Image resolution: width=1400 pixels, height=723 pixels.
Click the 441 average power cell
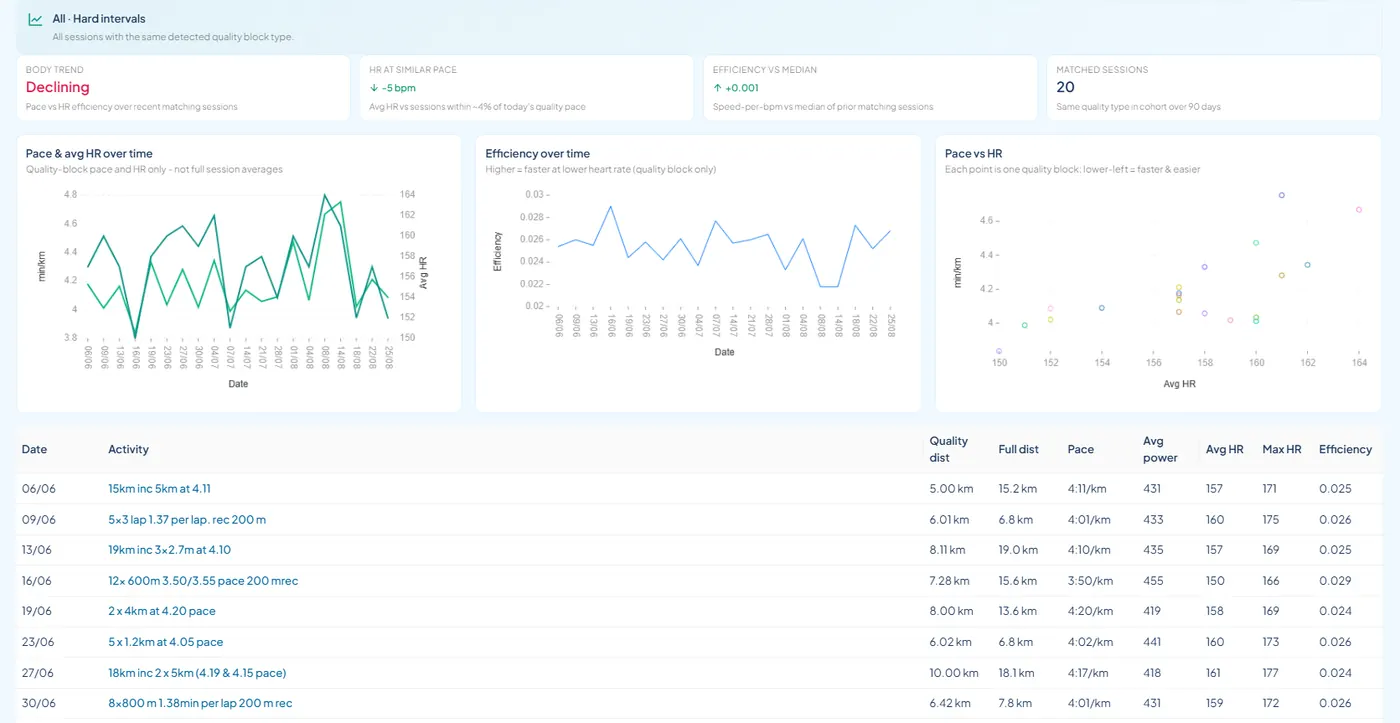tap(1153, 642)
